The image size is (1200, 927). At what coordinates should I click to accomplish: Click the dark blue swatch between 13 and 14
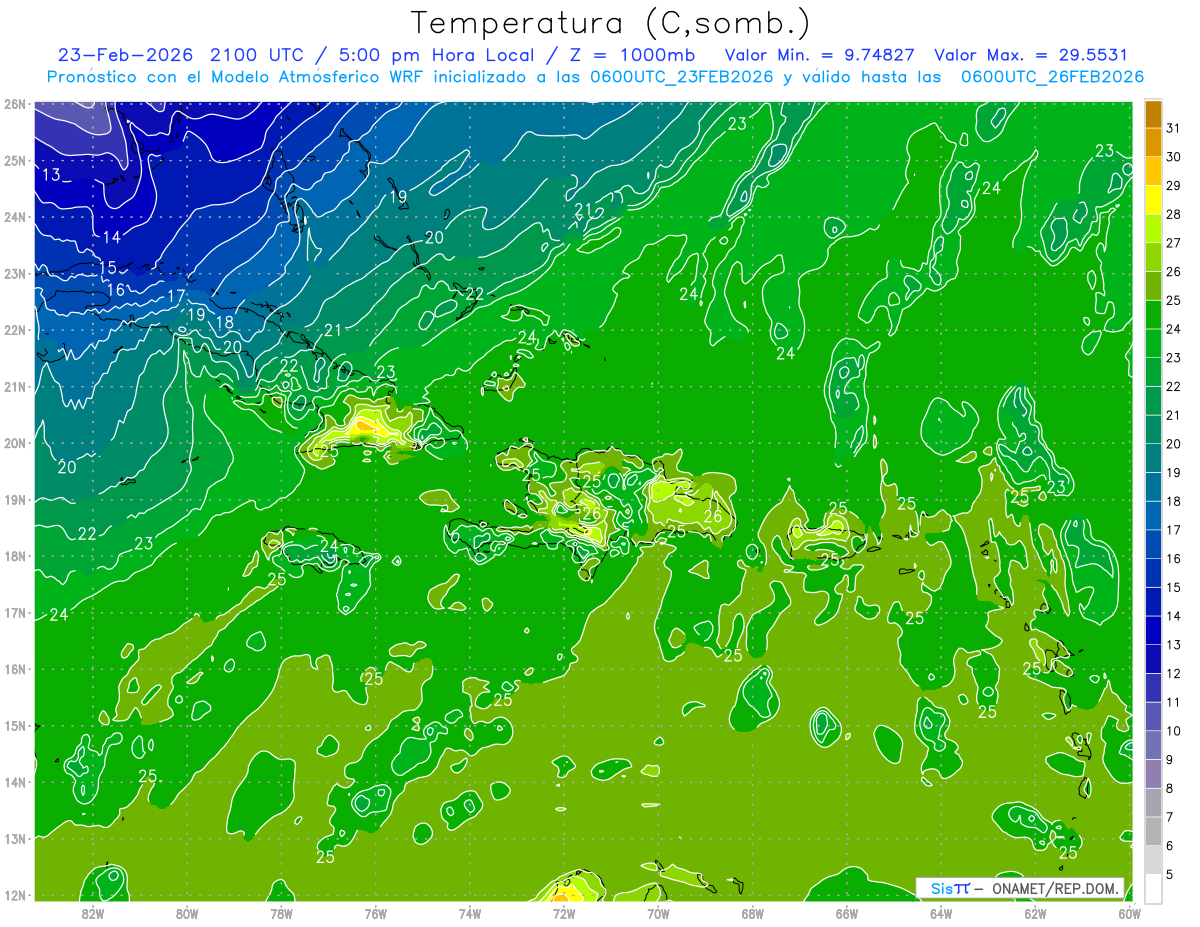pyautogui.click(x=1153, y=630)
